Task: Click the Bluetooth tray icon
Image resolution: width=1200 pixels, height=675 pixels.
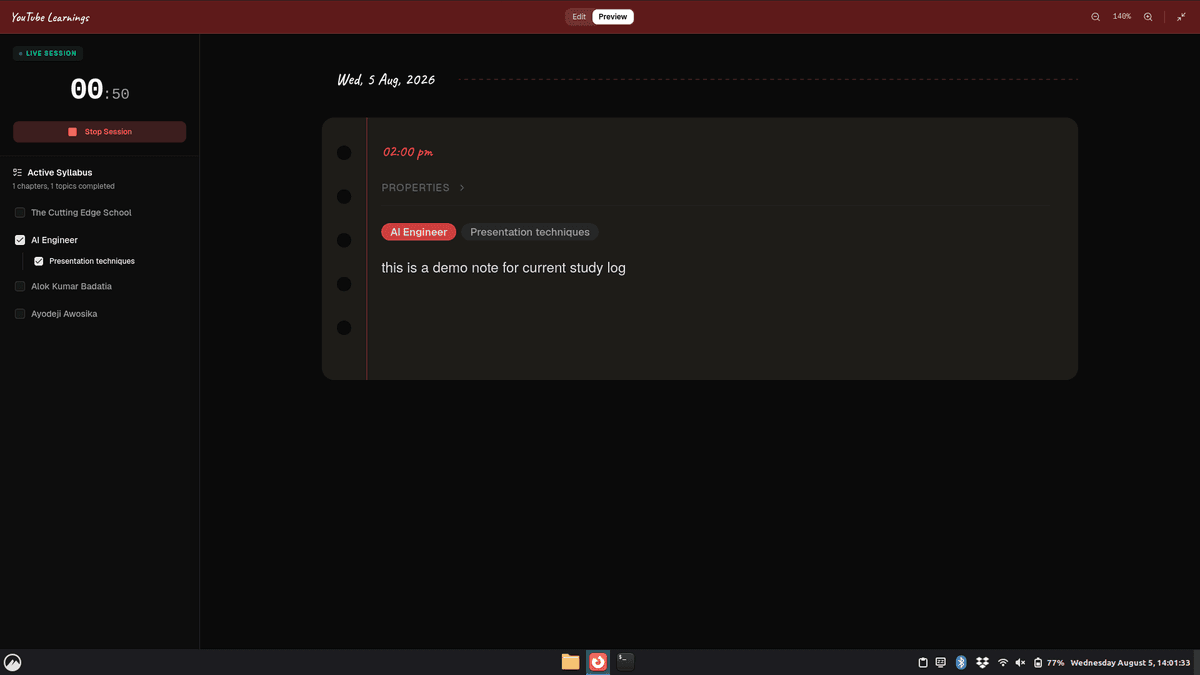Action: click(961, 663)
